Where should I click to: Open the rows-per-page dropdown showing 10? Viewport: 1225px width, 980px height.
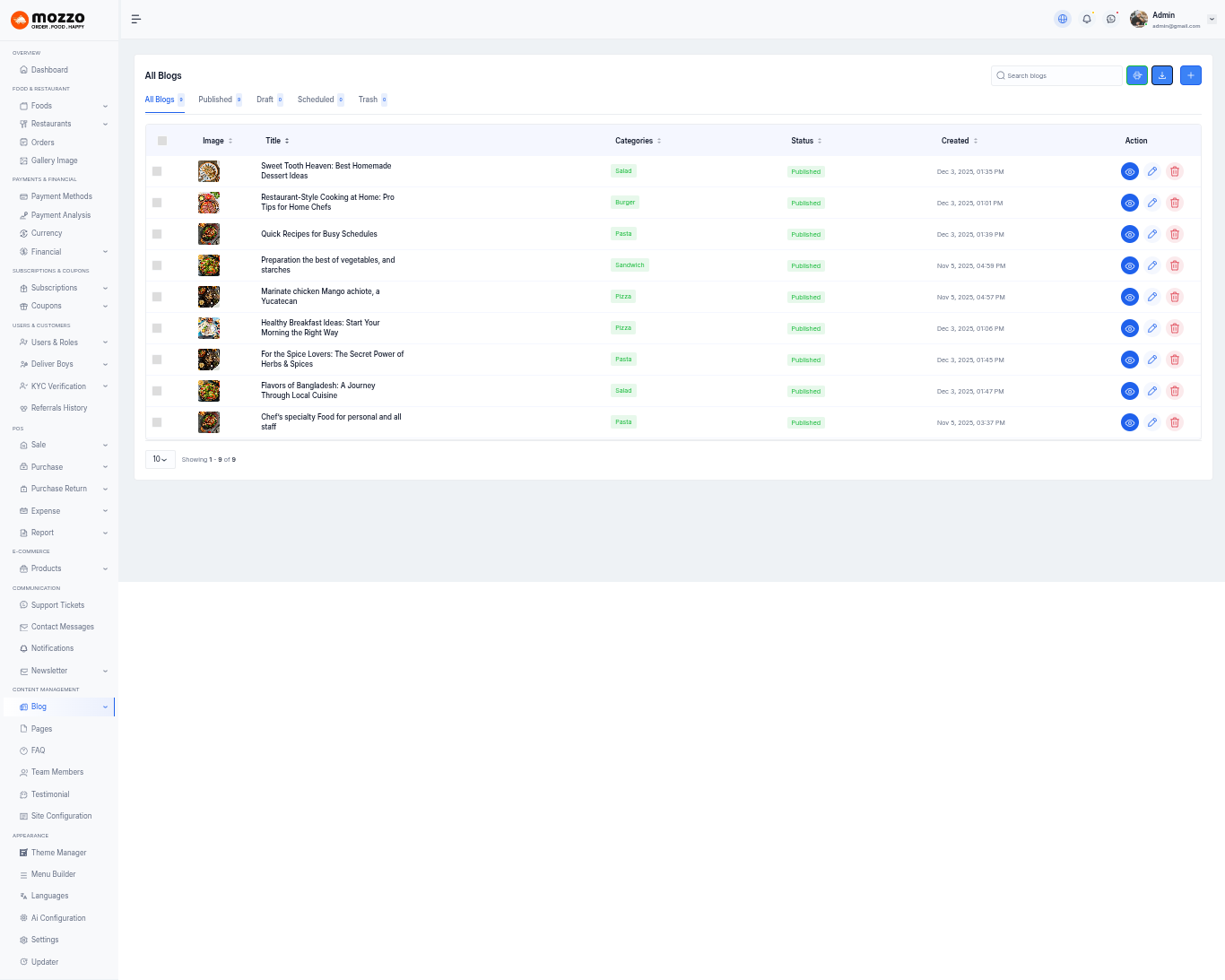160,459
